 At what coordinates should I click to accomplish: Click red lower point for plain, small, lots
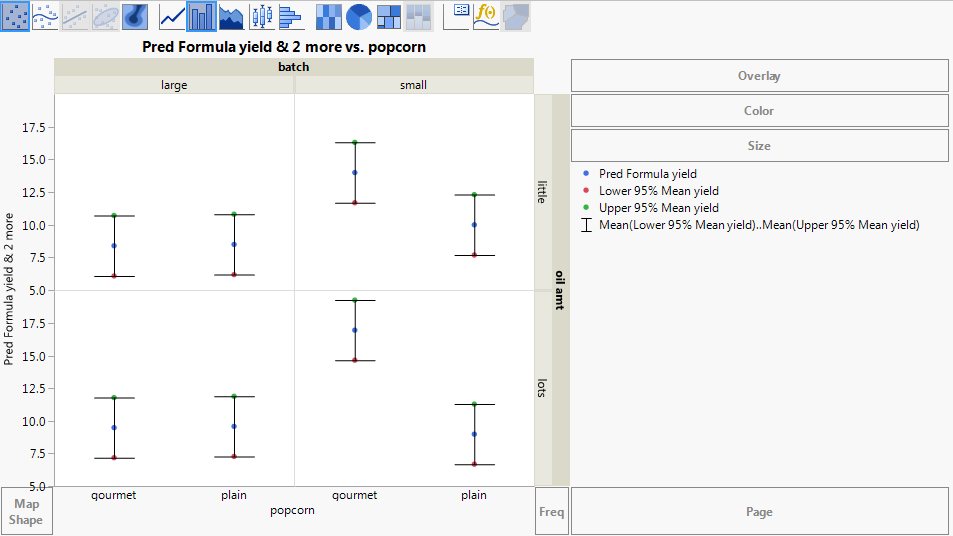coord(475,464)
